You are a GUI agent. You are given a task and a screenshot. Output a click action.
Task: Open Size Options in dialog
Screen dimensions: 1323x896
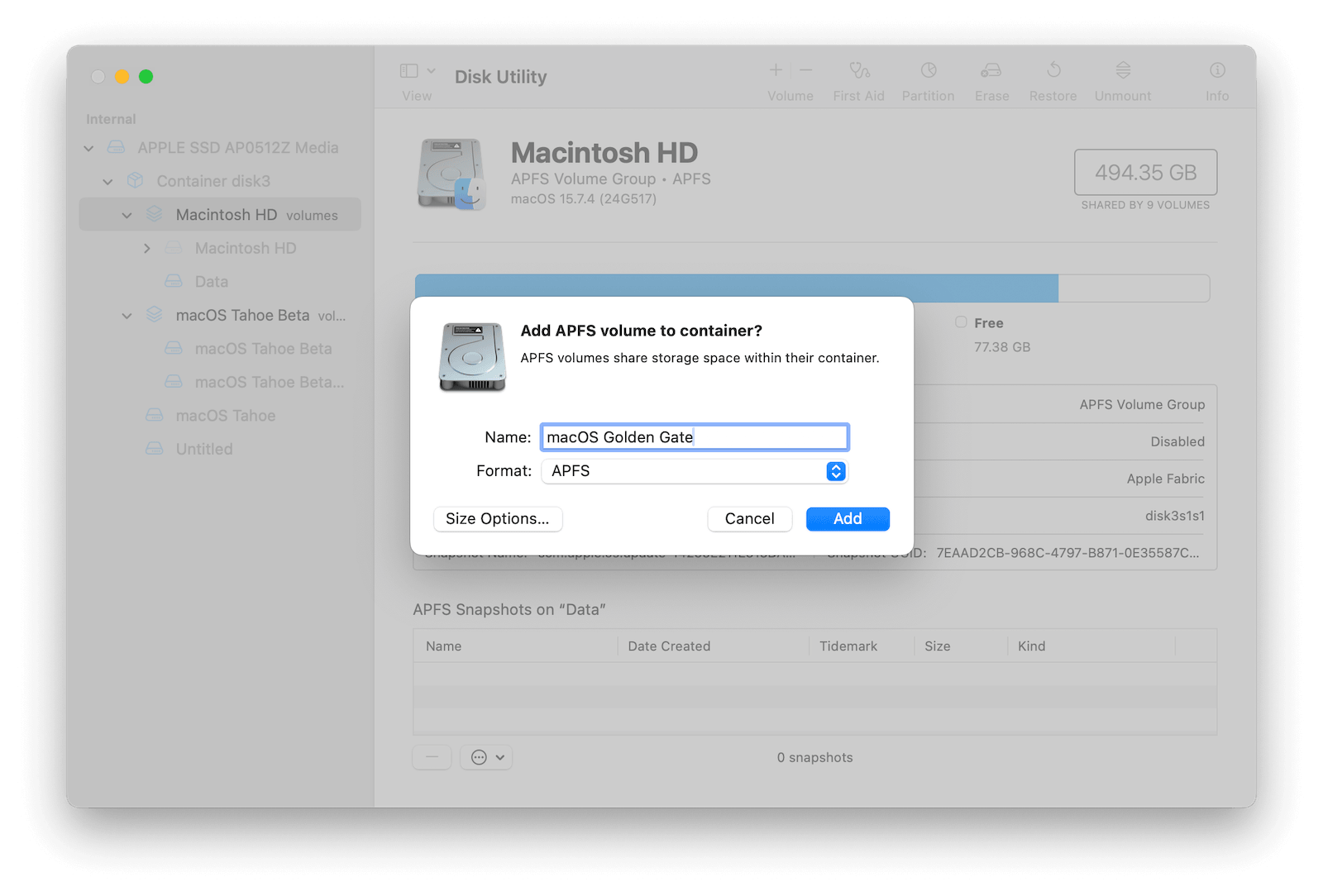click(498, 519)
